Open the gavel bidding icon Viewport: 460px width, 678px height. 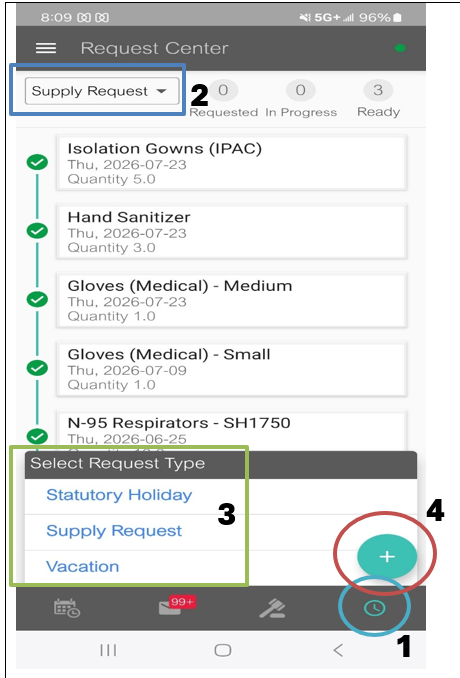(272, 608)
